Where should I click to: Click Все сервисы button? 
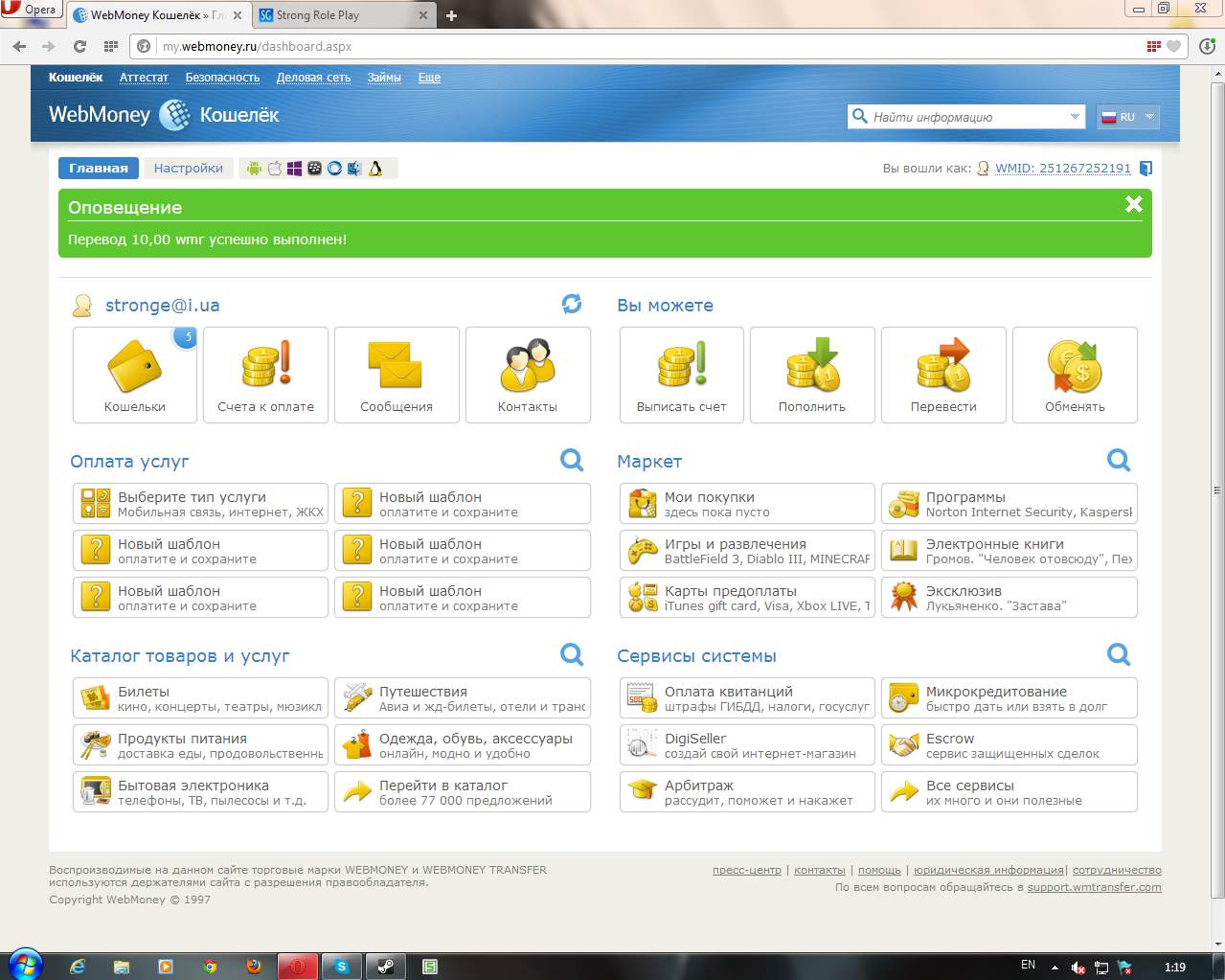1009,792
